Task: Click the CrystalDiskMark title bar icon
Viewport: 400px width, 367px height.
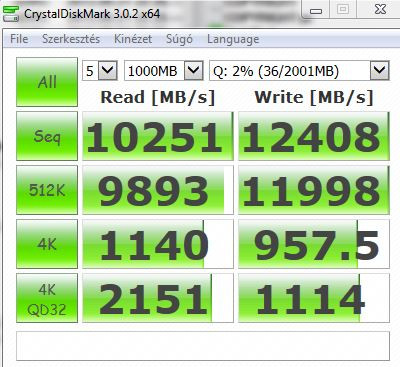Action: click(11, 14)
